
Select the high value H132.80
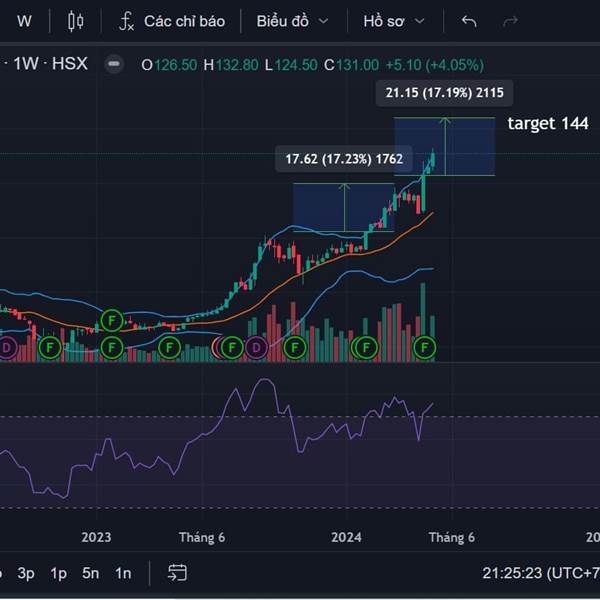tap(231, 65)
